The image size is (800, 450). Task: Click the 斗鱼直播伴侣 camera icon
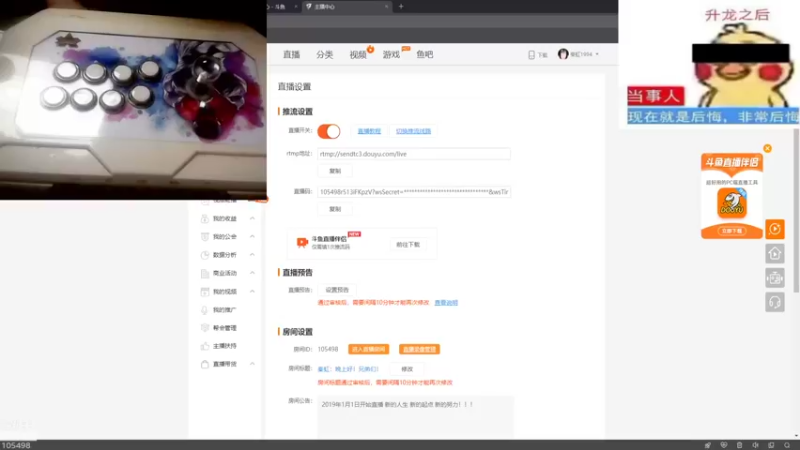tap(302, 242)
